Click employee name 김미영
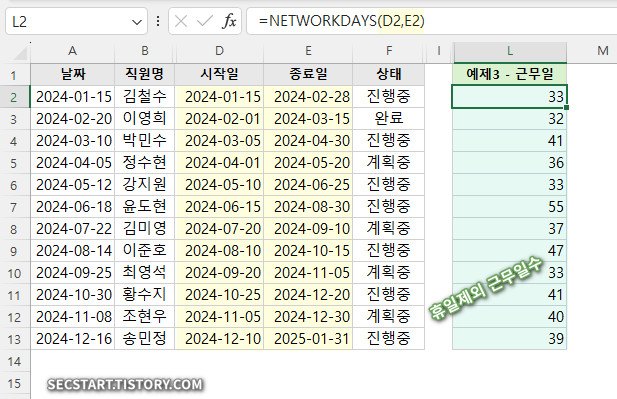The image size is (617, 399). tap(144, 229)
